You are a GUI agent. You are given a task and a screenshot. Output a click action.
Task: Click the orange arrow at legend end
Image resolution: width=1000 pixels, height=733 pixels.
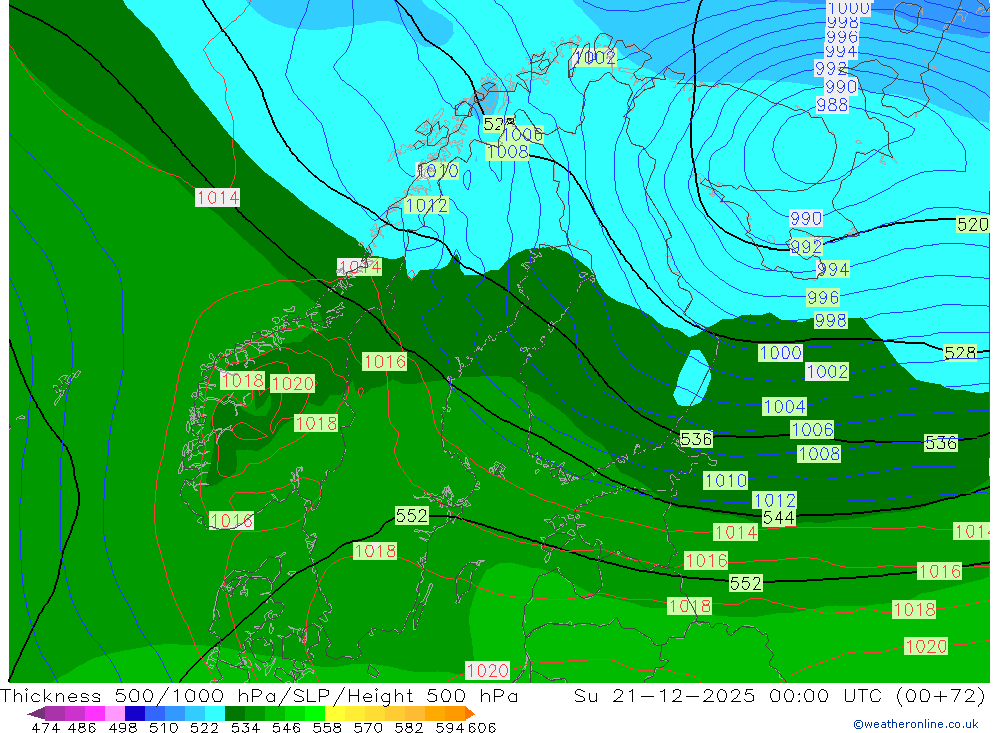tap(470, 713)
